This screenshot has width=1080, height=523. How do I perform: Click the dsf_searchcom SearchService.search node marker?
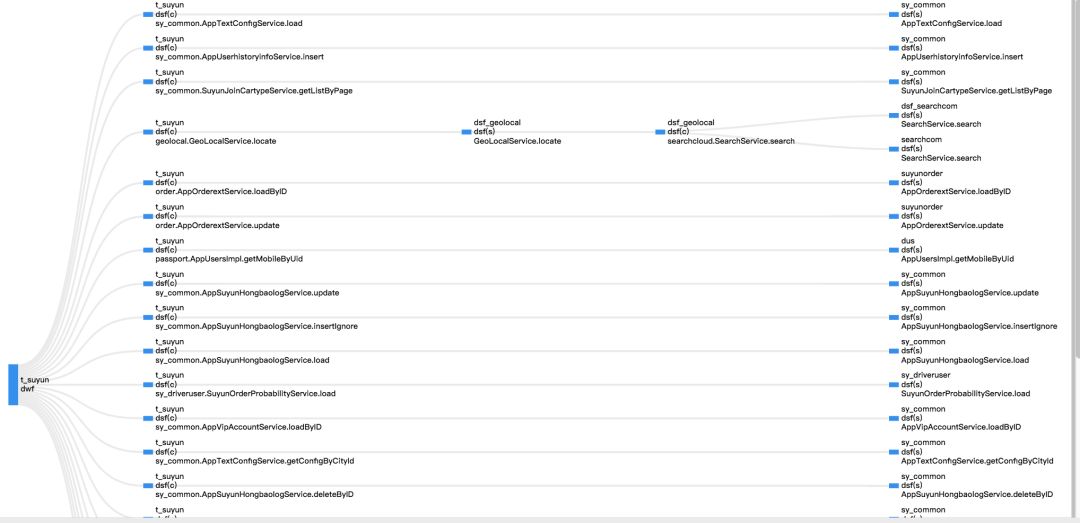pos(893,115)
